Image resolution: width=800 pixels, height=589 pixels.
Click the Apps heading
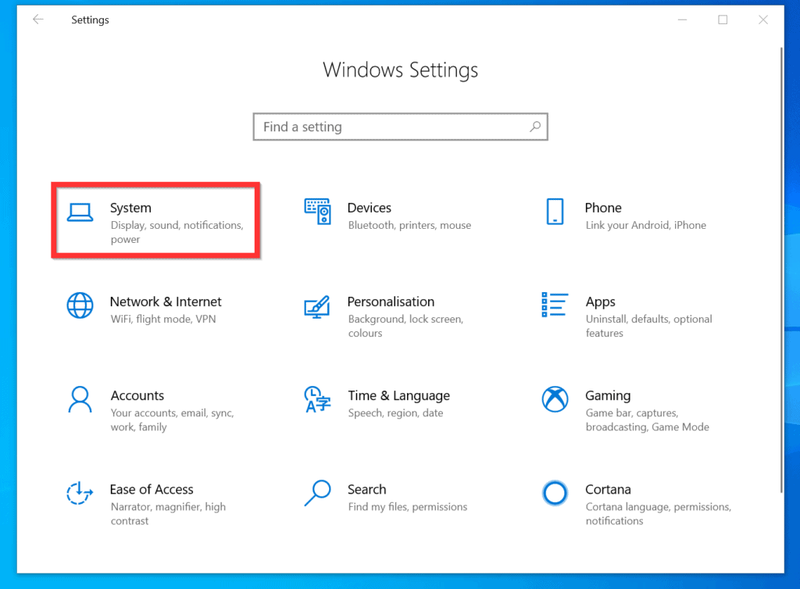tap(601, 302)
